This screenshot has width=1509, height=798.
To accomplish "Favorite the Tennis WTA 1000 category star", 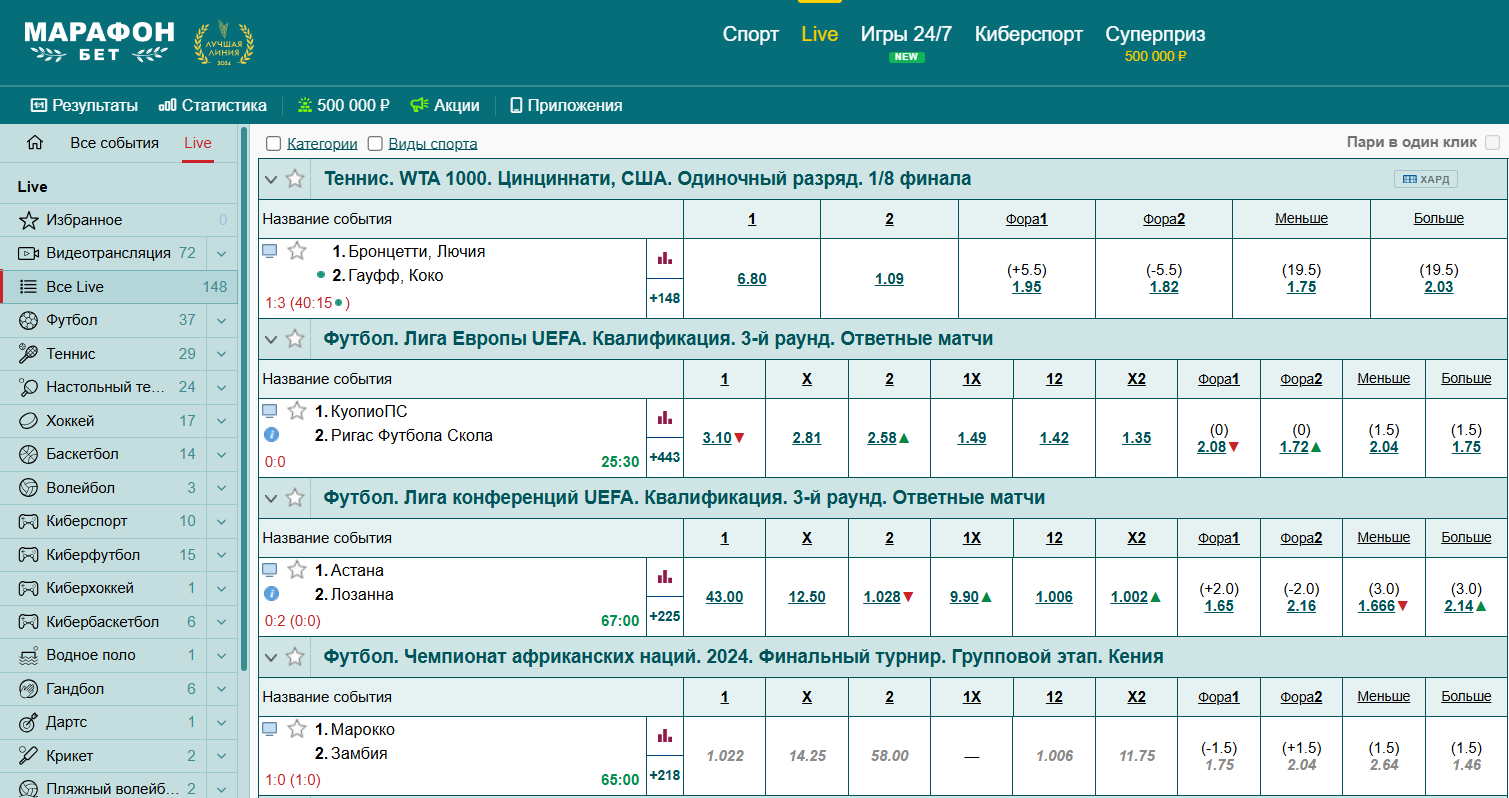I will (295, 179).
